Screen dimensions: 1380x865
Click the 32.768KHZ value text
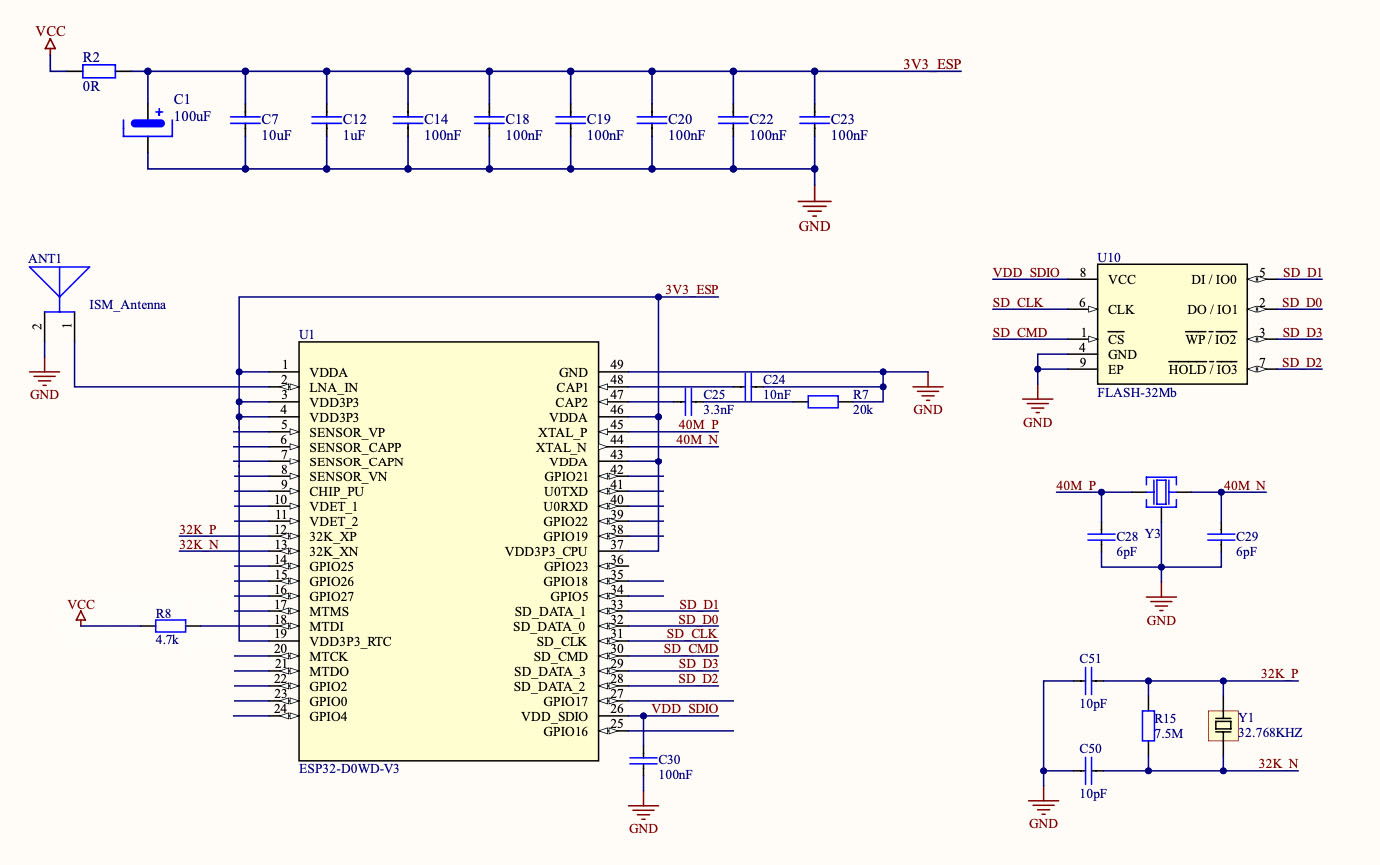pos(1270,733)
